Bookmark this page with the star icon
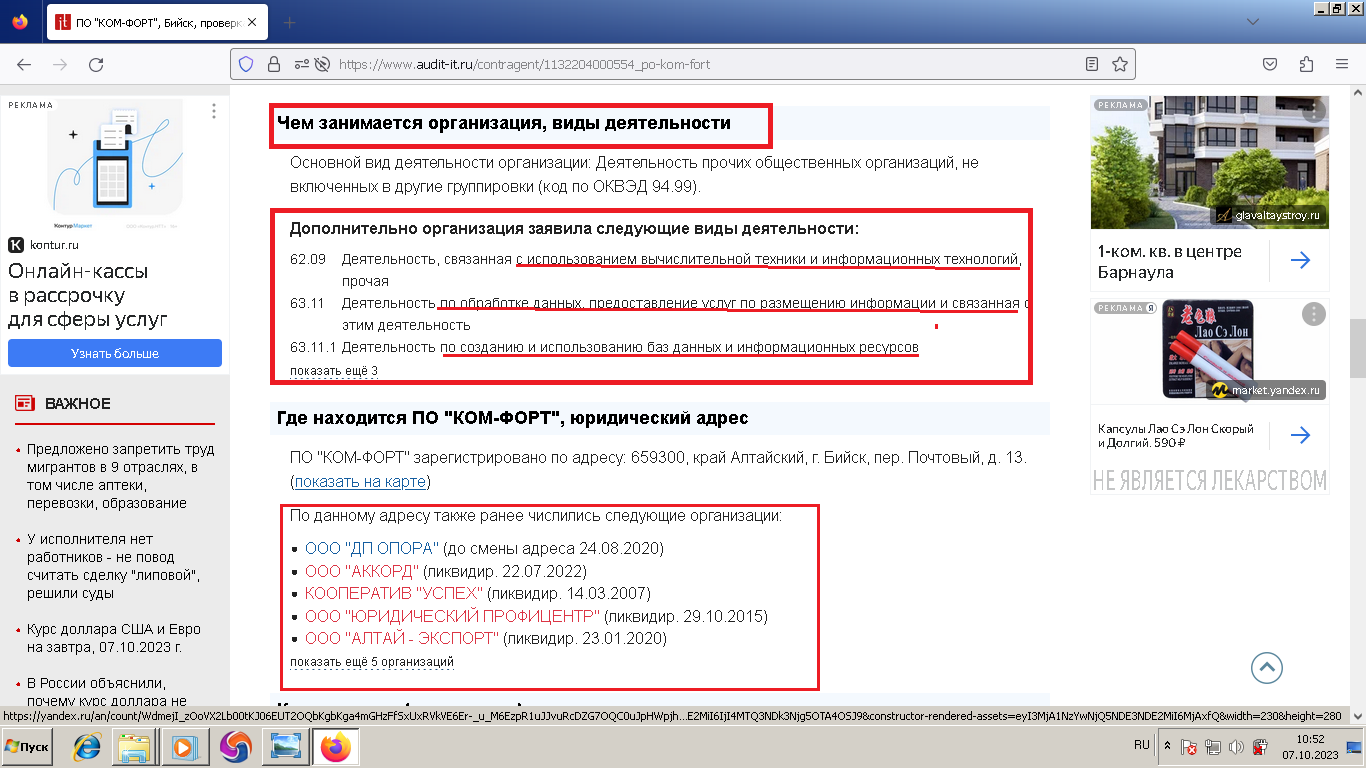 pyautogui.click(x=1120, y=64)
